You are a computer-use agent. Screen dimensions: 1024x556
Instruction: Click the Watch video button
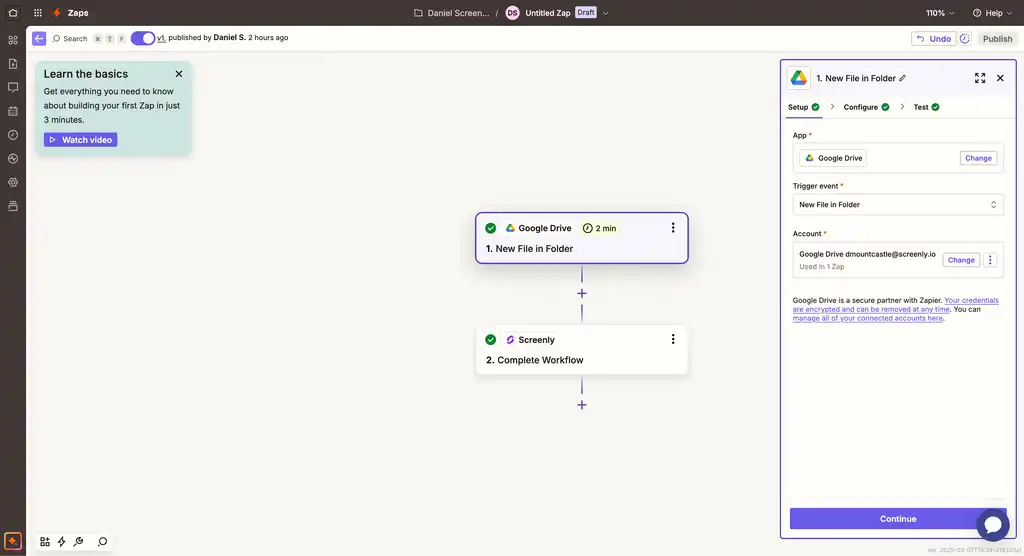coord(80,140)
